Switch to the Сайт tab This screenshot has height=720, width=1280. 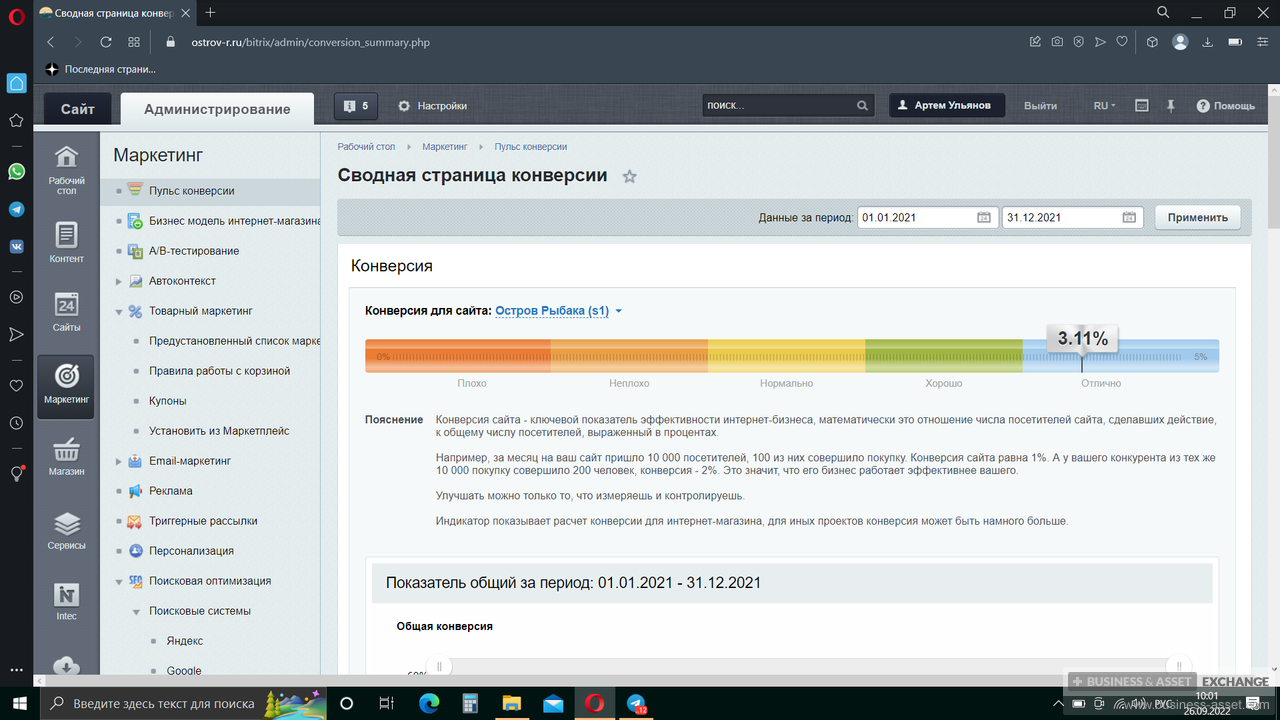click(x=77, y=109)
